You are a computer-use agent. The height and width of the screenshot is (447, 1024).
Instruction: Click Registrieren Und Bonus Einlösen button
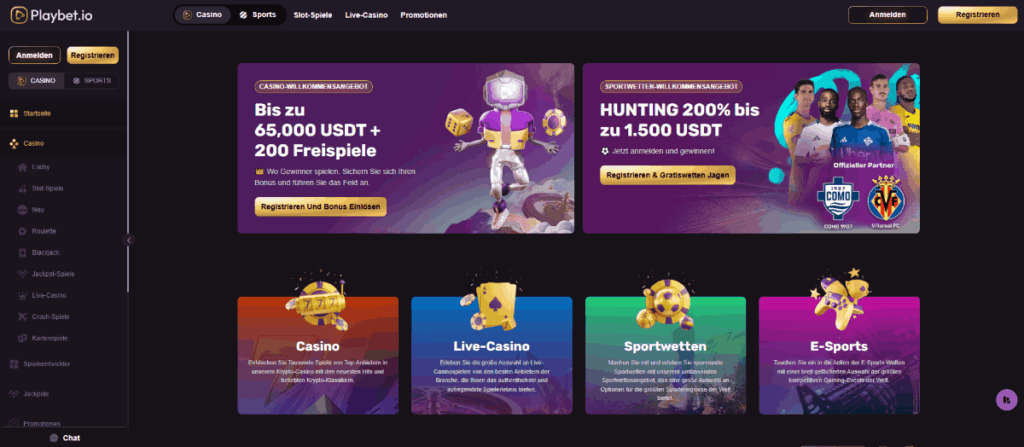click(321, 207)
